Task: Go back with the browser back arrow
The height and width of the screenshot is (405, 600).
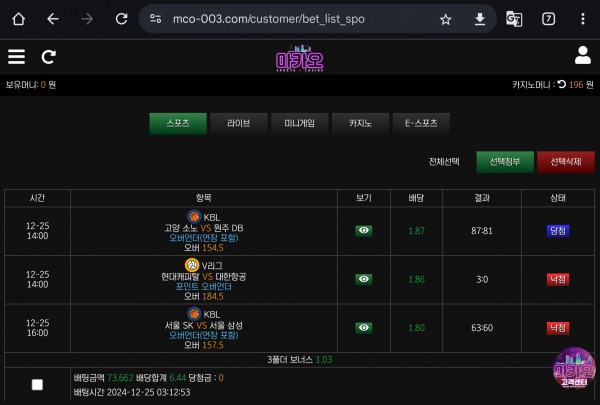Action: coord(53,19)
